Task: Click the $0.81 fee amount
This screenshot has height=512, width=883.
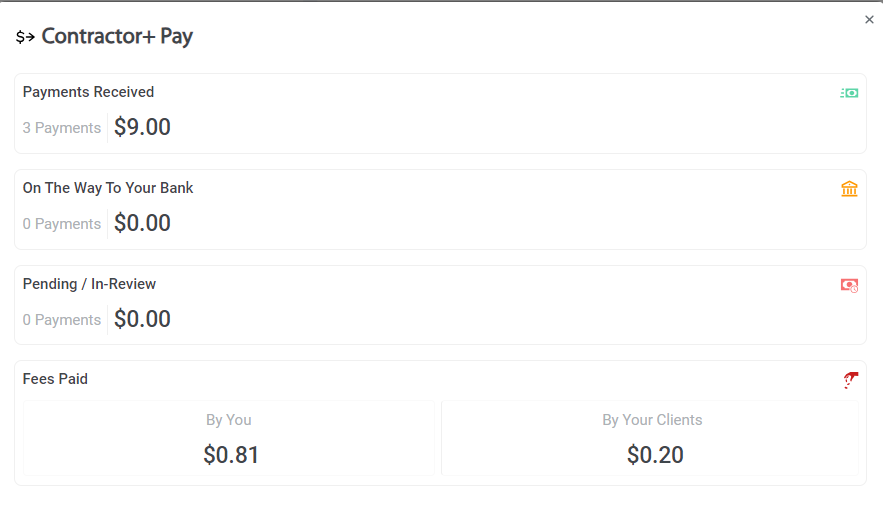Action: coord(231,455)
